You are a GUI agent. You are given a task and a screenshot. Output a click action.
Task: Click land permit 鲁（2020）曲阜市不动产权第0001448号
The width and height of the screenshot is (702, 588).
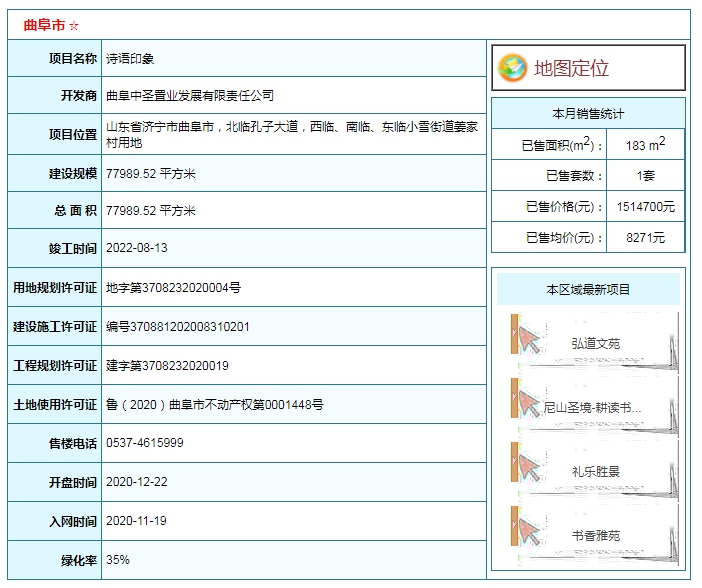(214, 404)
